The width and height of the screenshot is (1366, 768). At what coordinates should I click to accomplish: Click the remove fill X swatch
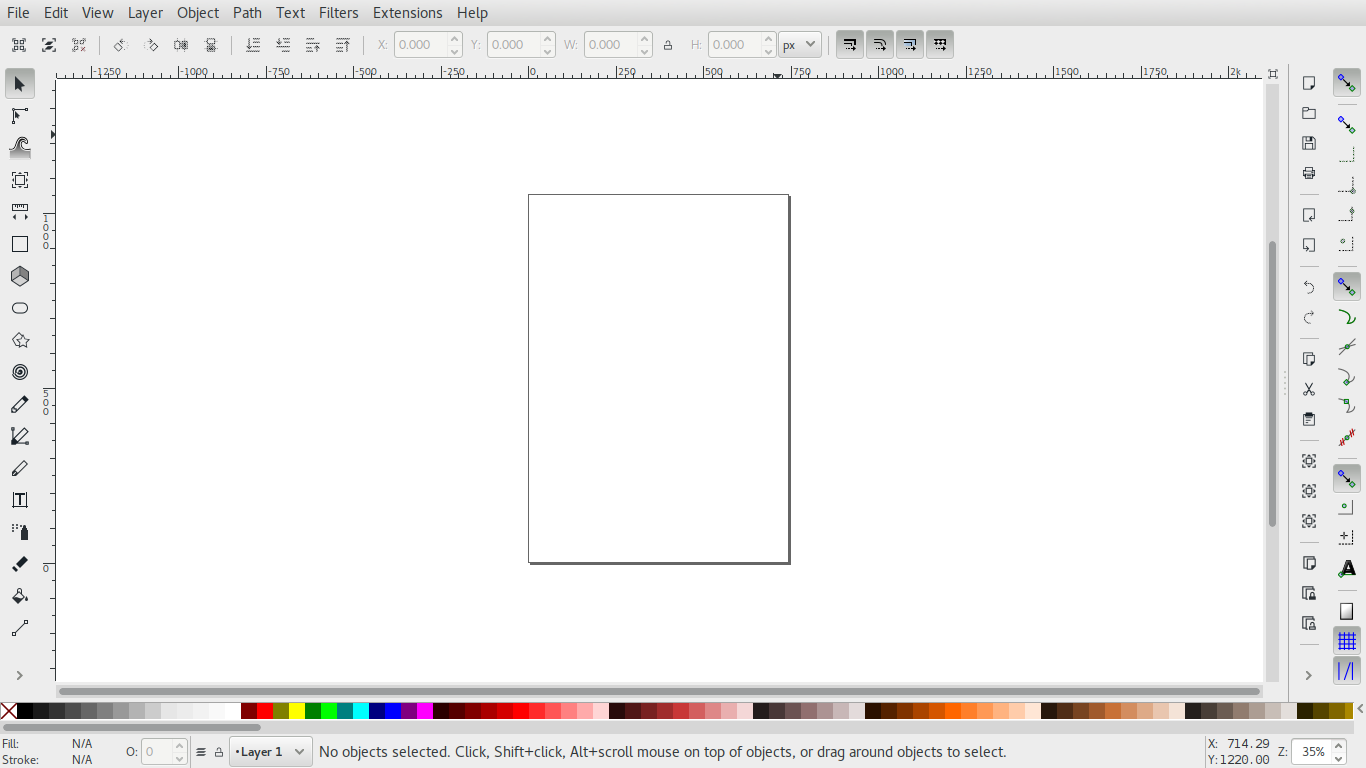pyautogui.click(x=8, y=711)
